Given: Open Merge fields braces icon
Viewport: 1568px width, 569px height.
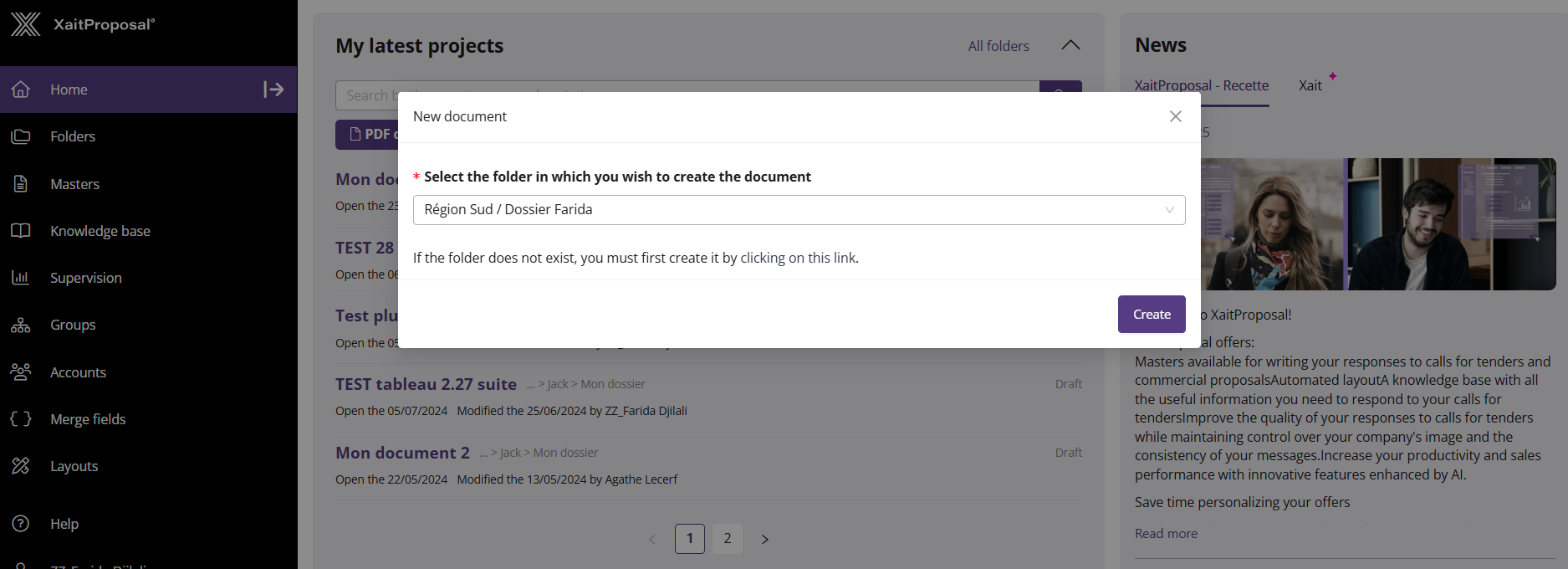Looking at the screenshot, I should (x=21, y=419).
